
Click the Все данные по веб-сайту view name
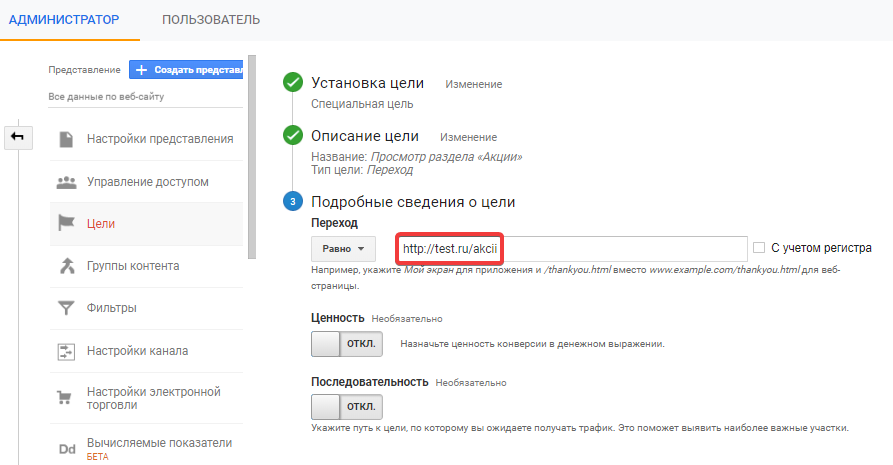pos(106,97)
